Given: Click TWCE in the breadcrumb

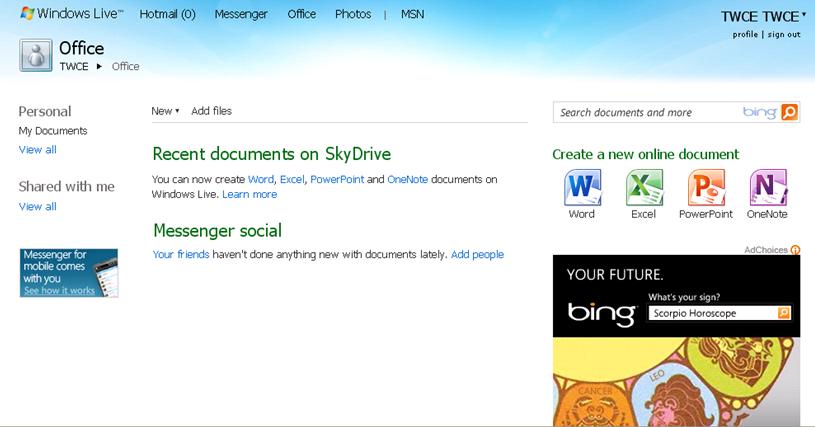Looking at the screenshot, I should [74, 66].
